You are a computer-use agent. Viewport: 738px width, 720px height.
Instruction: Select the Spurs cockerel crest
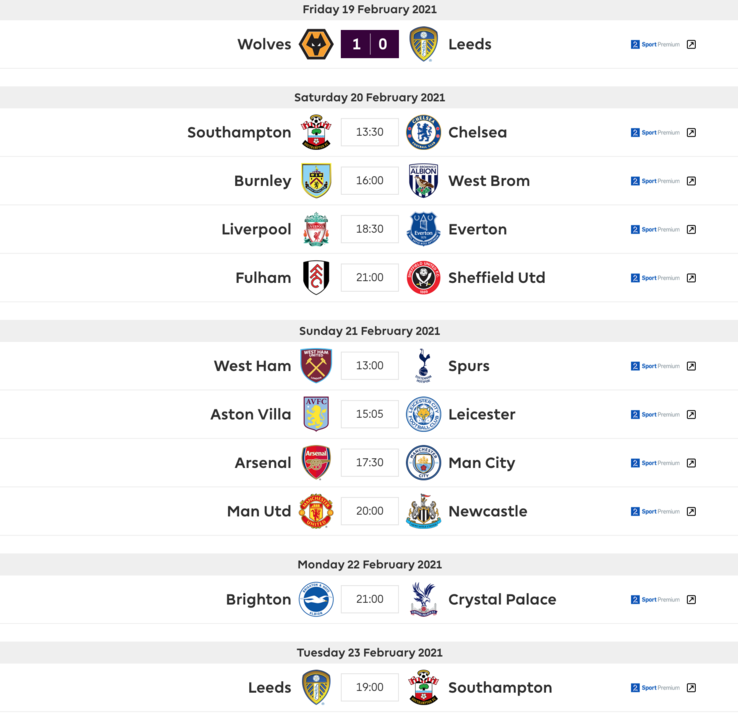pos(424,366)
